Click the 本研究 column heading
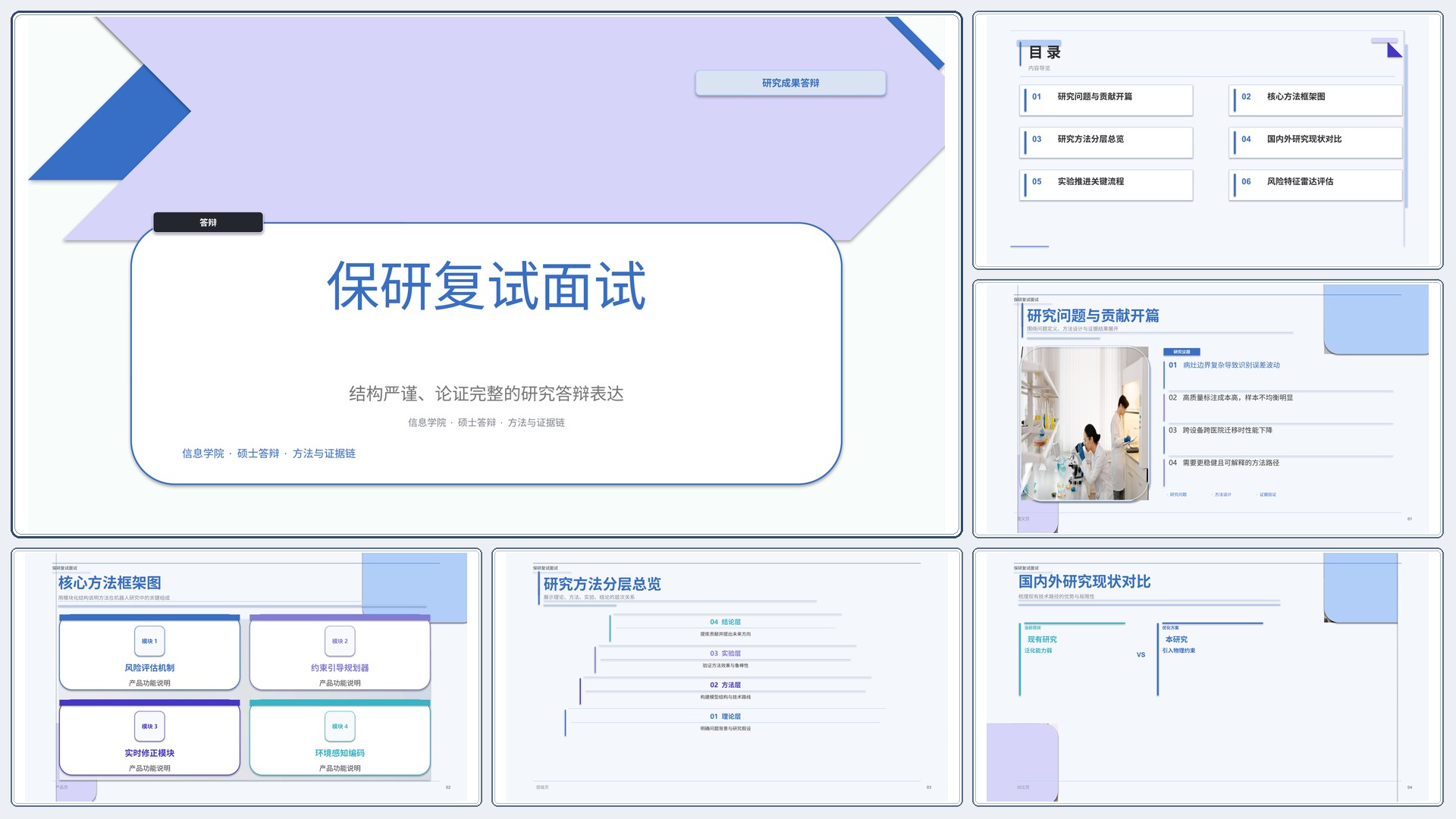The image size is (1456, 819). point(1176,639)
